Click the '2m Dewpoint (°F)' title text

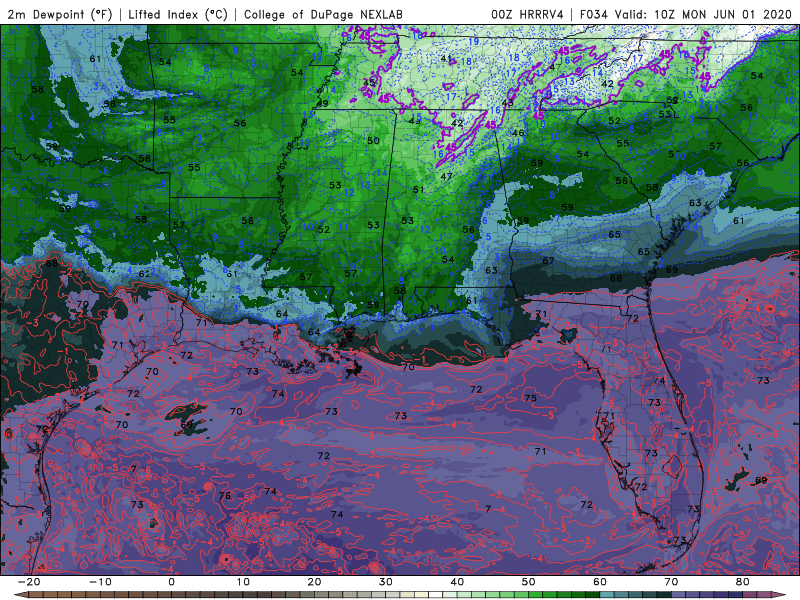[x=59, y=14]
